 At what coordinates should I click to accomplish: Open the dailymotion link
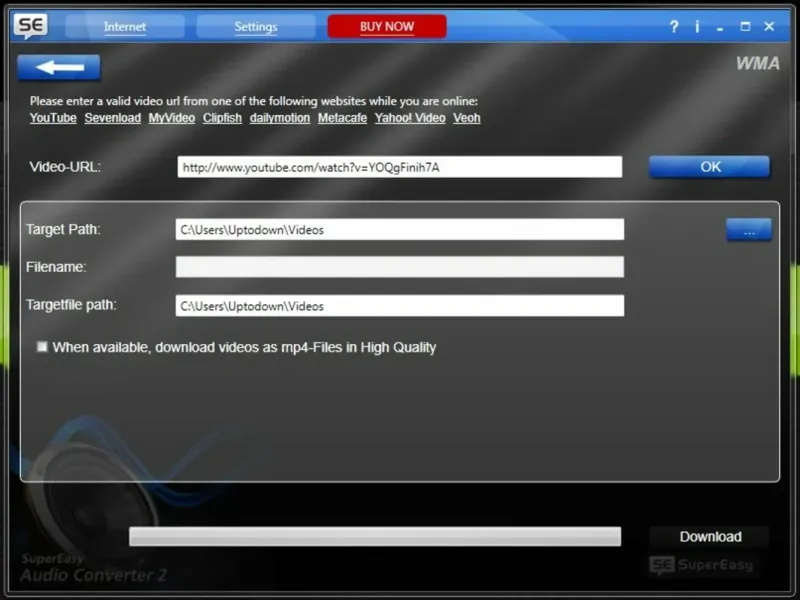point(280,118)
